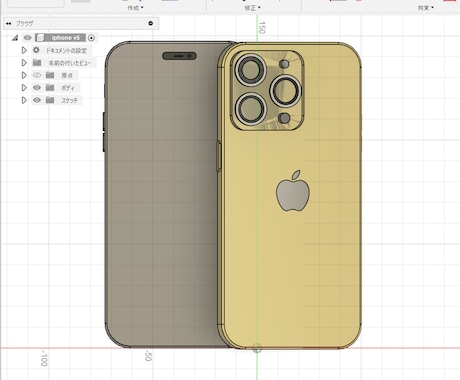Click the 名前の付いたビュー folder icon
The image size is (460, 380).
(37, 63)
